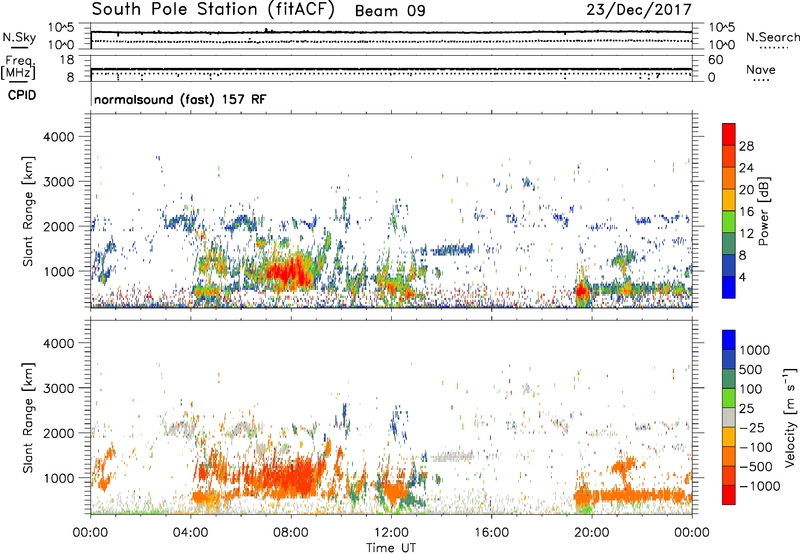Click the '16:00' time axis tick
Image resolution: width=800 pixels, height=554 pixels.
[x=491, y=533]
